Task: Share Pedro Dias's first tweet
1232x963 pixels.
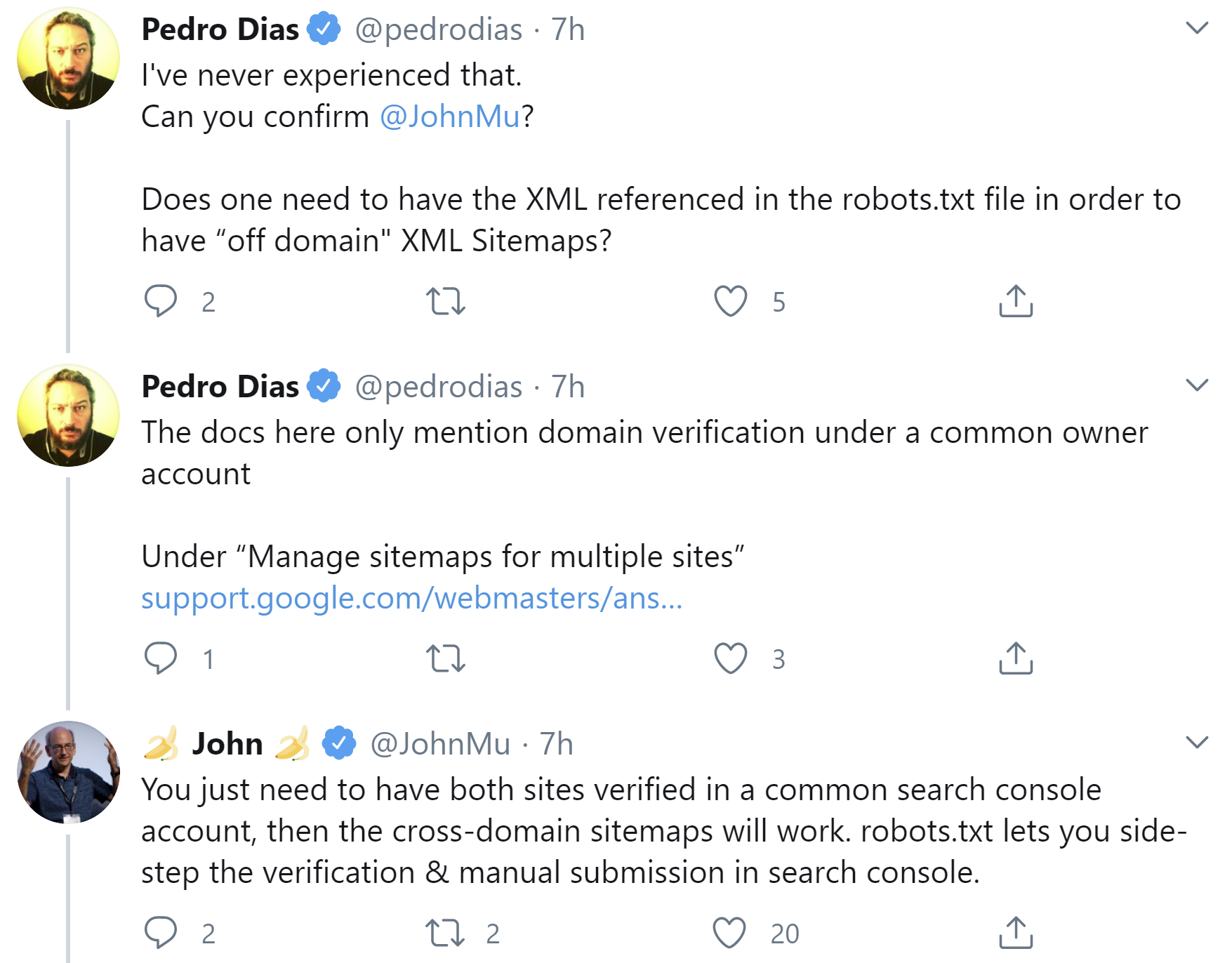Action: coord(1016,302)
